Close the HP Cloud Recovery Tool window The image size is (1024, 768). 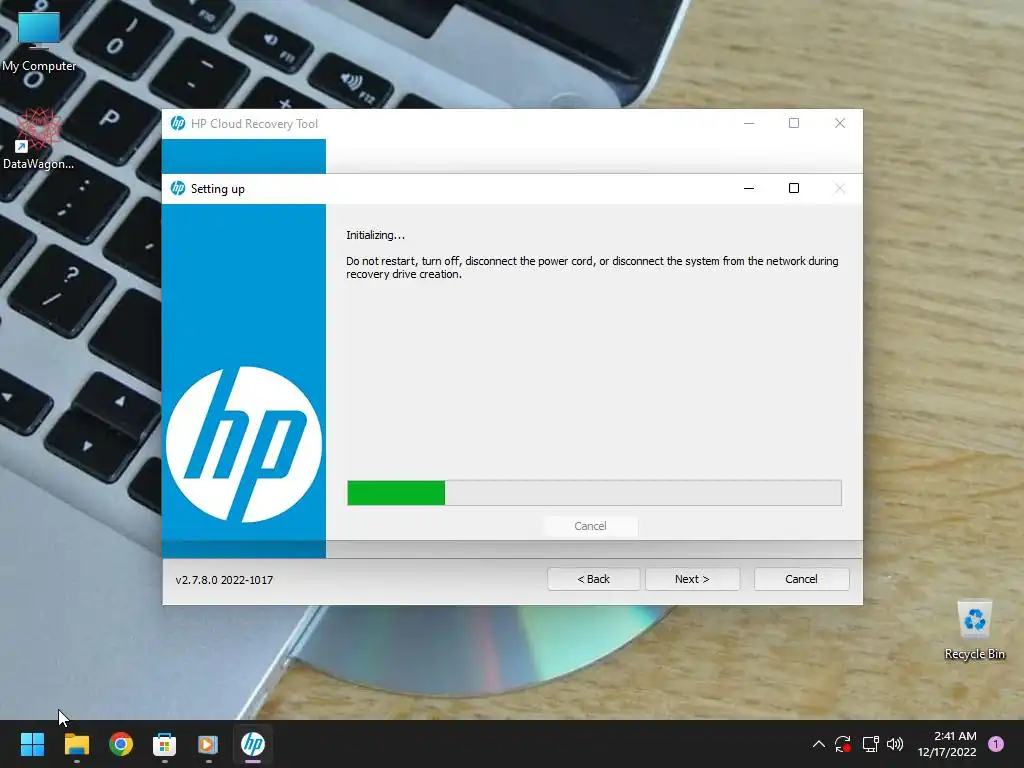(x=840, y=123)
